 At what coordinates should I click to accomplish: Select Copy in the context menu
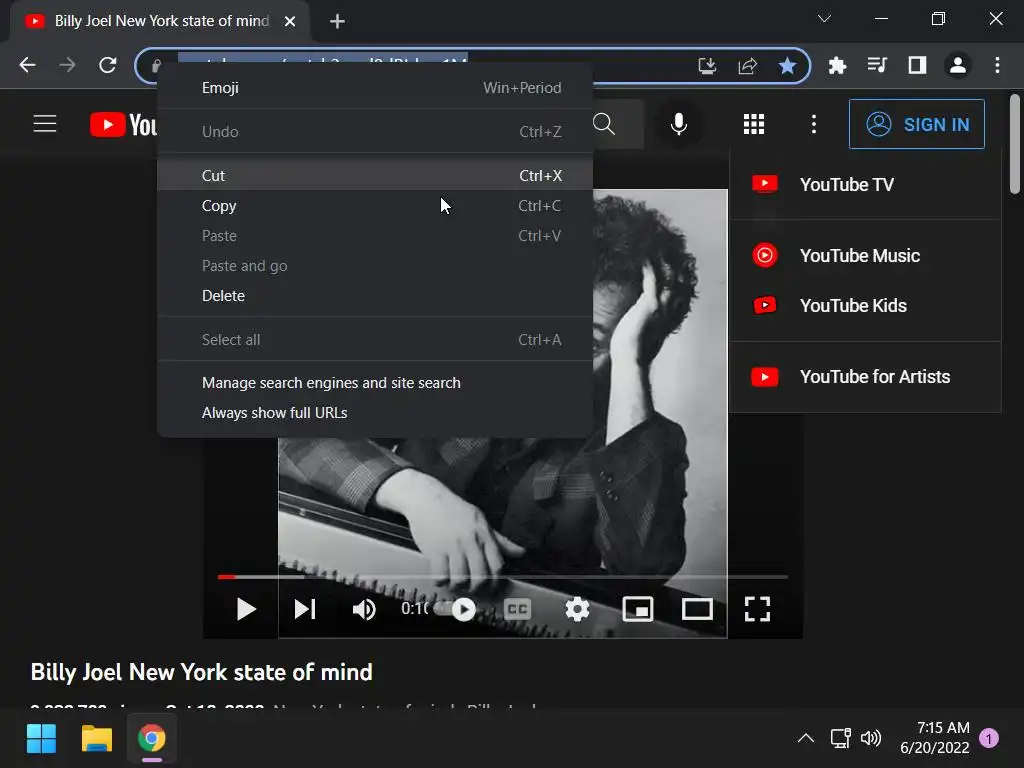tap(375, 206)
